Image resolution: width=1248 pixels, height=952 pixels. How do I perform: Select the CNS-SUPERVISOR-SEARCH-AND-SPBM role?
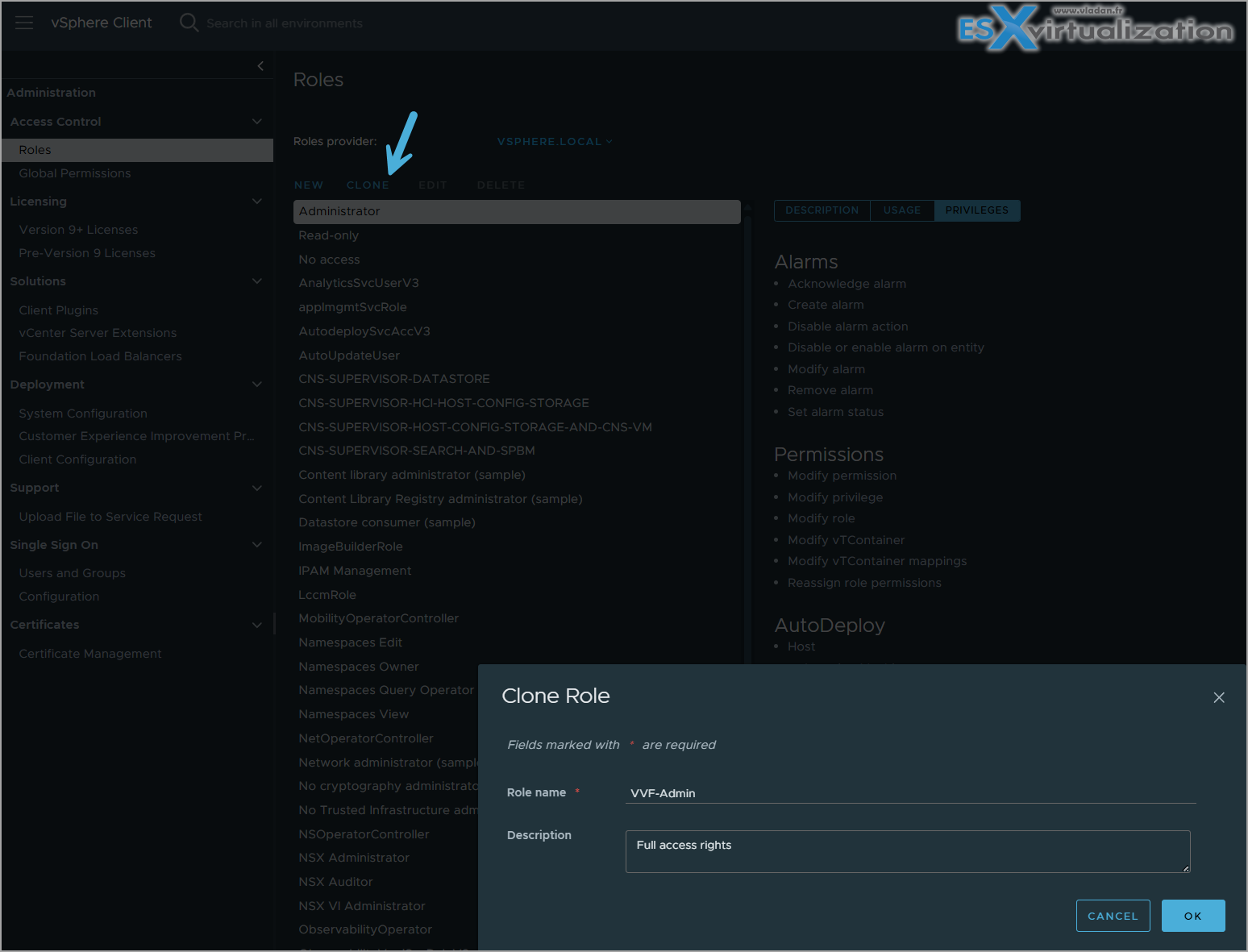tap(417, 451)
